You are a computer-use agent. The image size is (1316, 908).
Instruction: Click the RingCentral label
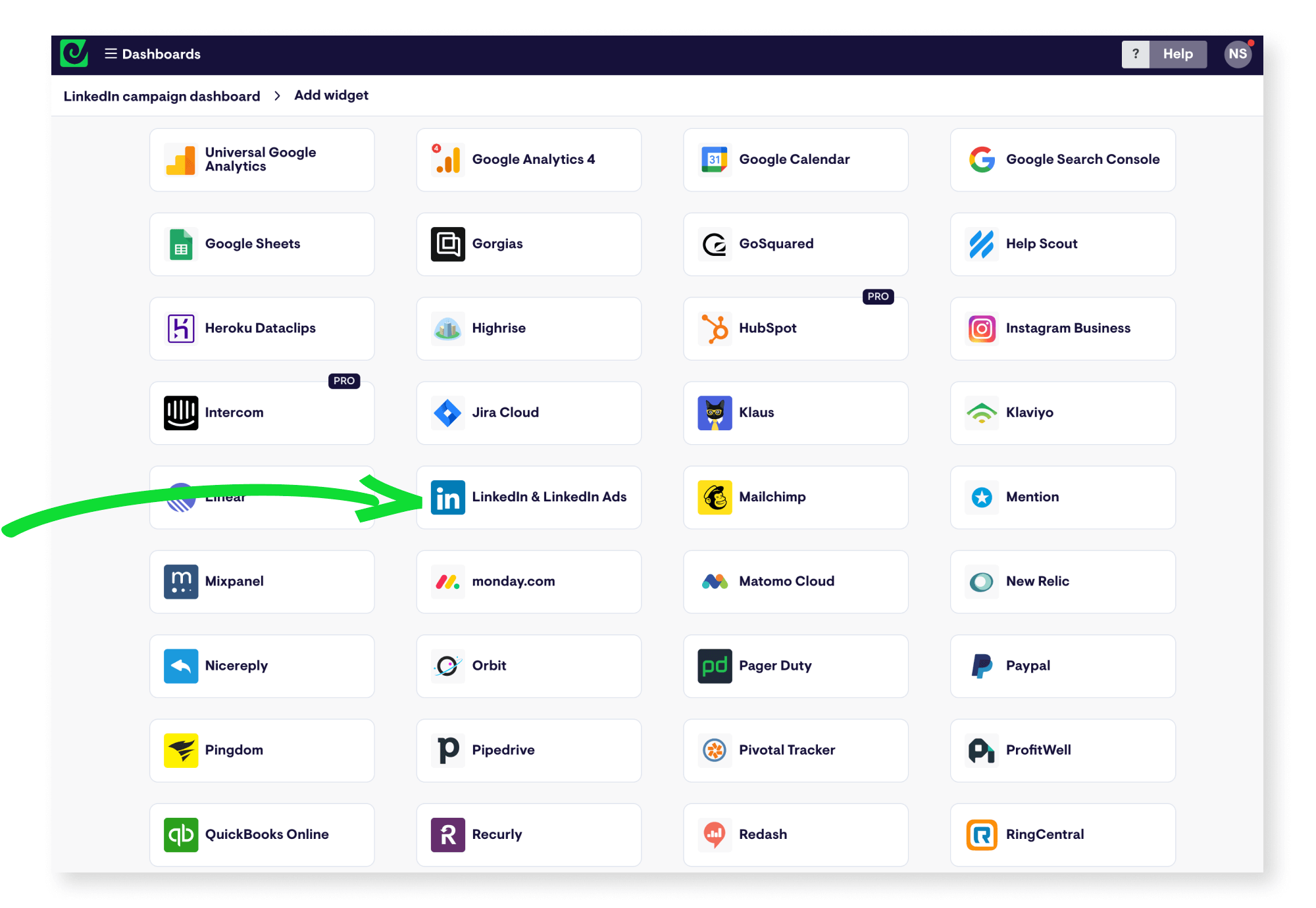tap(1045, 834)
